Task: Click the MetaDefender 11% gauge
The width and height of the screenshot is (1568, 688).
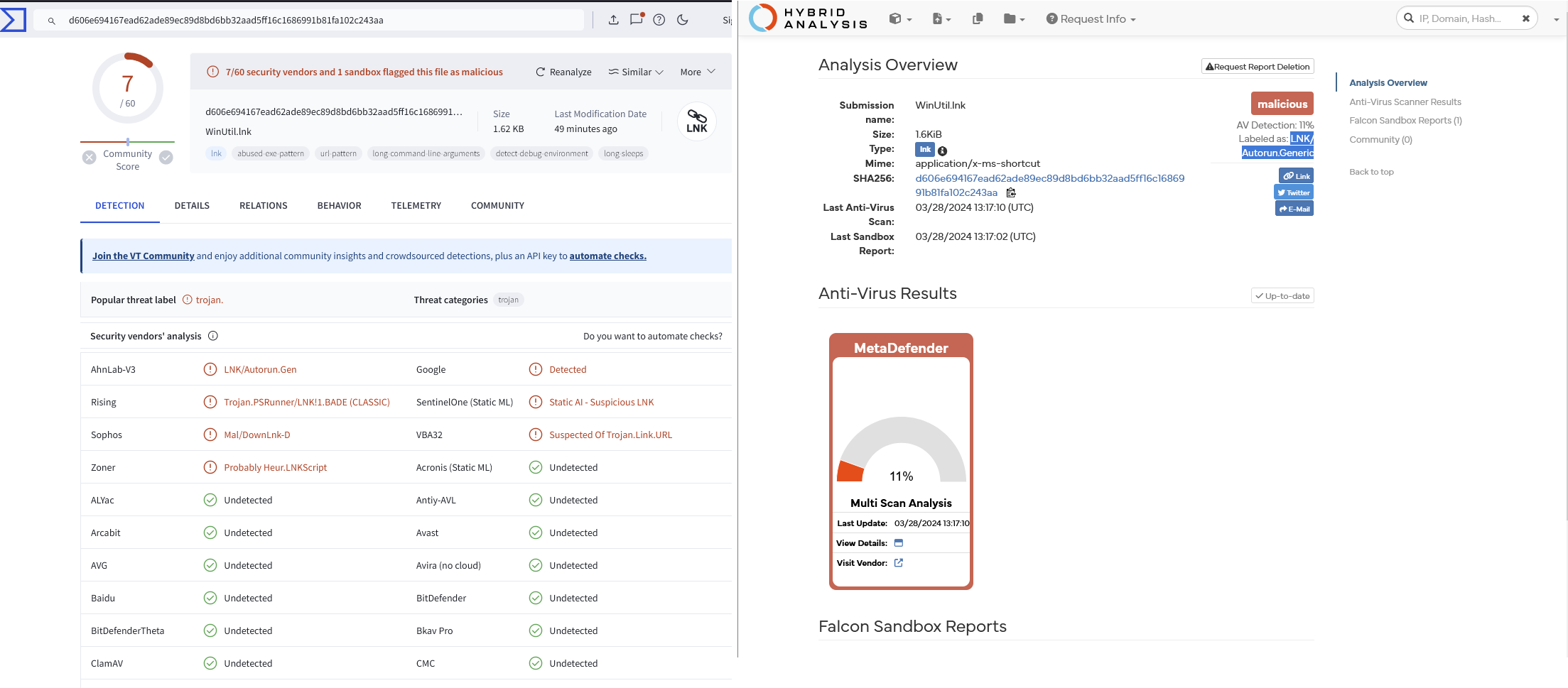Action: click(901, 450)
